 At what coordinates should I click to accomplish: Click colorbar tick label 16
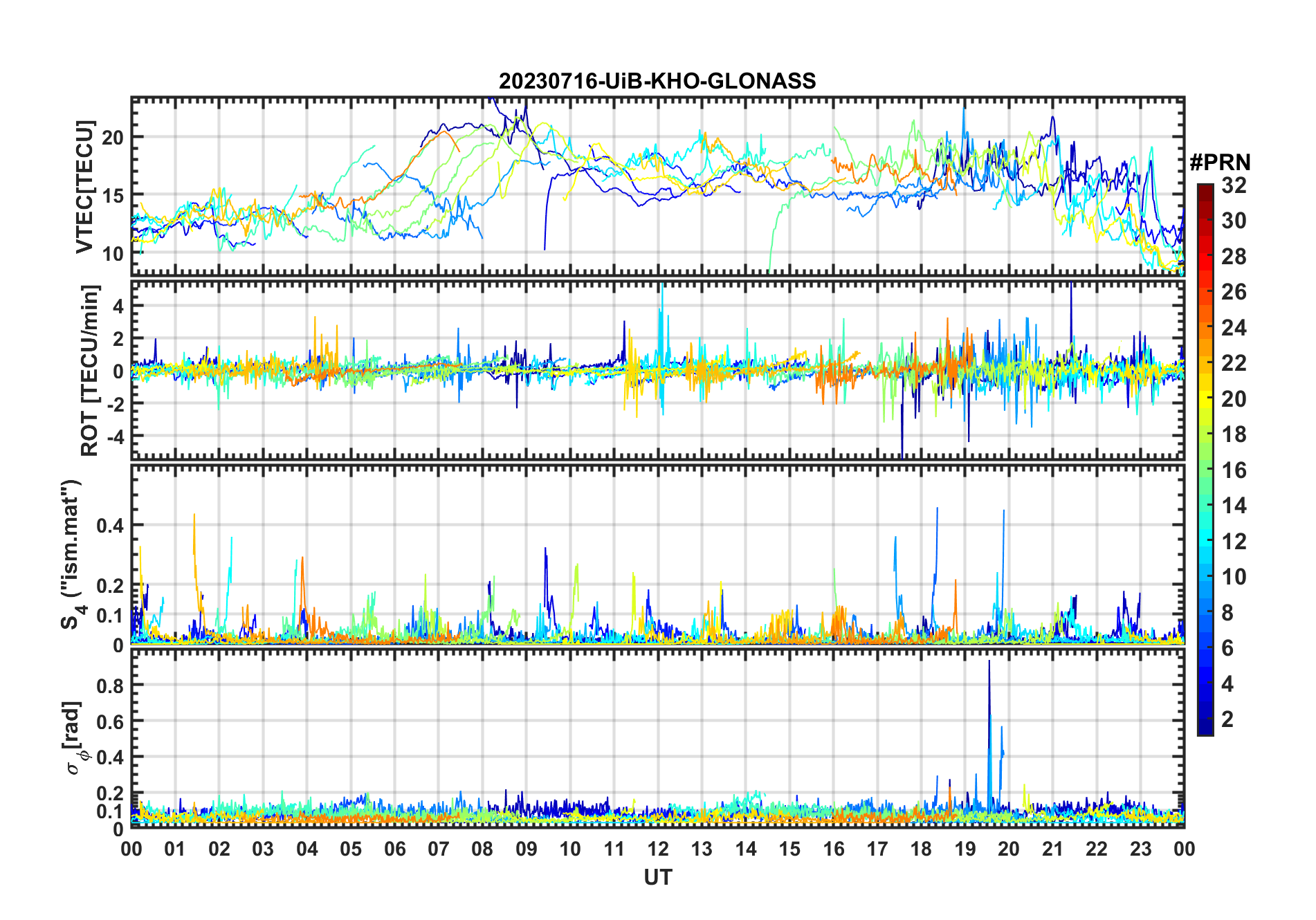pos(1234,470)
